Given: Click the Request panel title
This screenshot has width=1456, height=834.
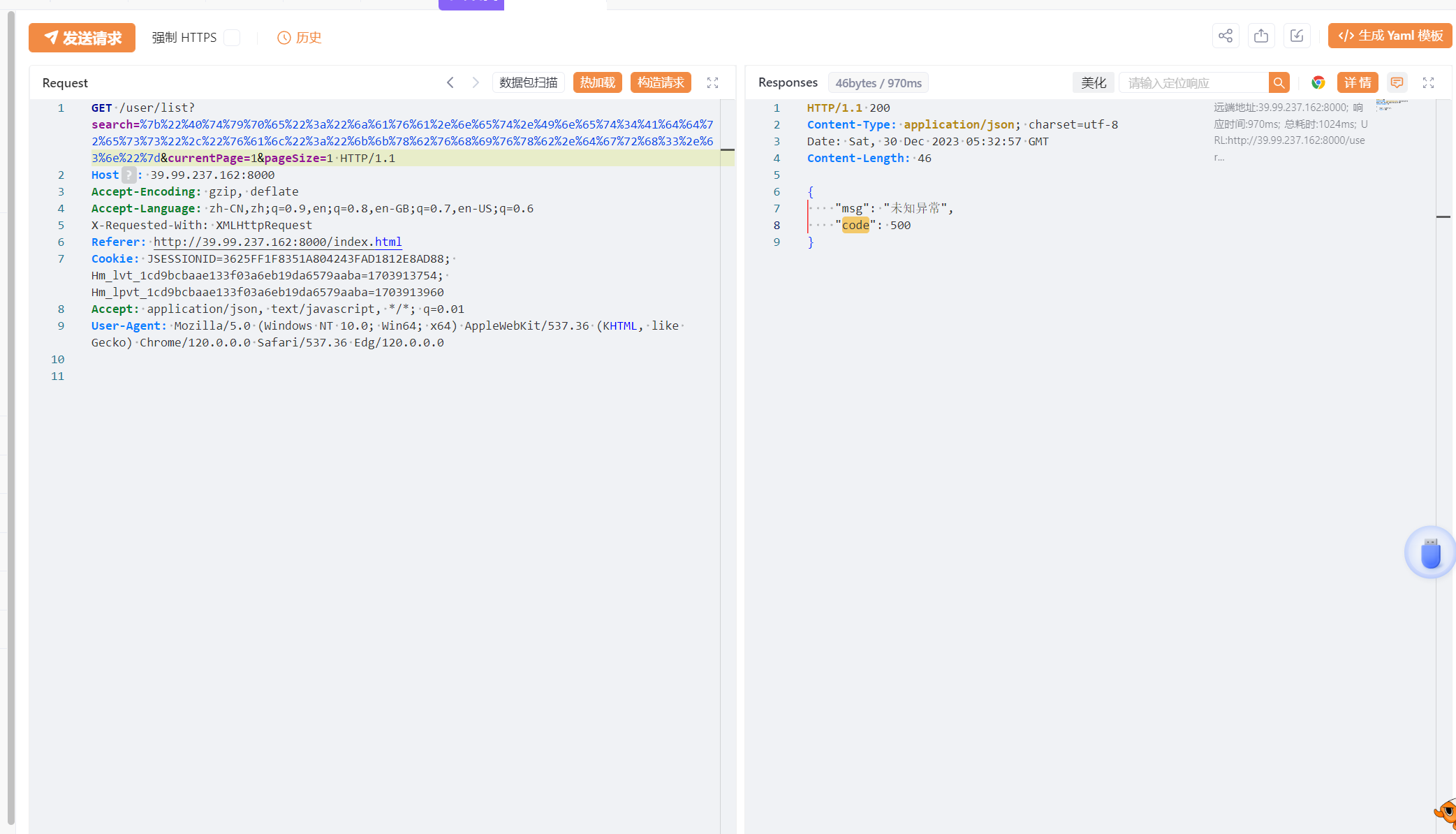Looking at the screenshot, I should tap(65, 83).
